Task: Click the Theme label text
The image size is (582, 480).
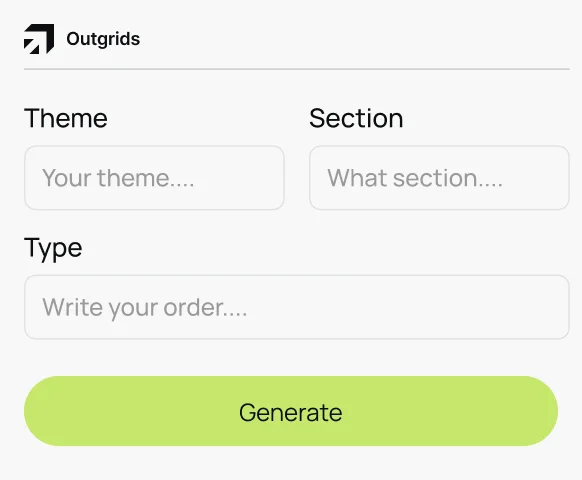Action: tap(66, 118)
